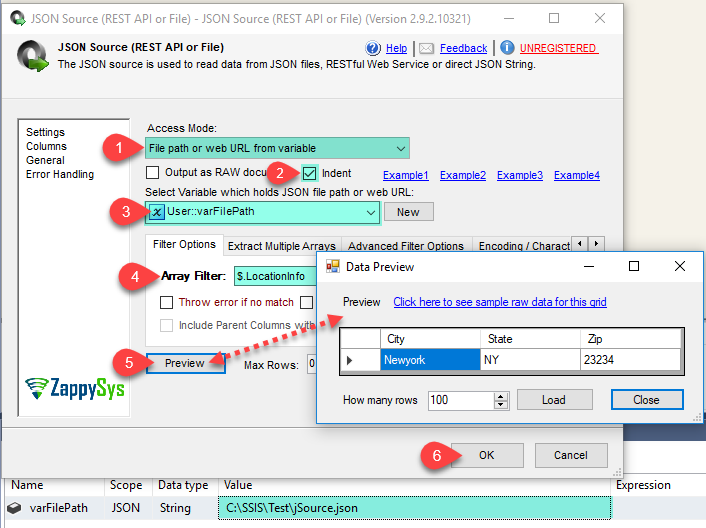The height and width of the screenshot is (528, 706).
Task: Select the Newyork cell in preview
Action: point(430,360)
